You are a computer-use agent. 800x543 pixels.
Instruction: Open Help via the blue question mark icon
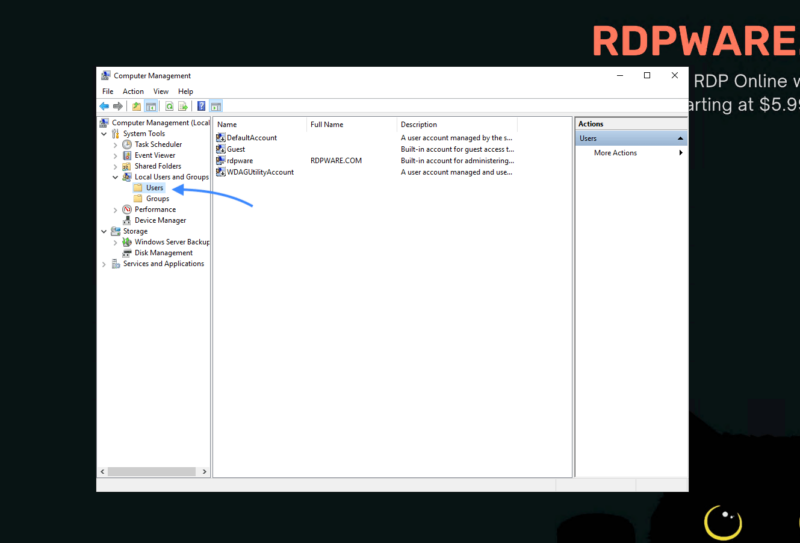point(201,106)
